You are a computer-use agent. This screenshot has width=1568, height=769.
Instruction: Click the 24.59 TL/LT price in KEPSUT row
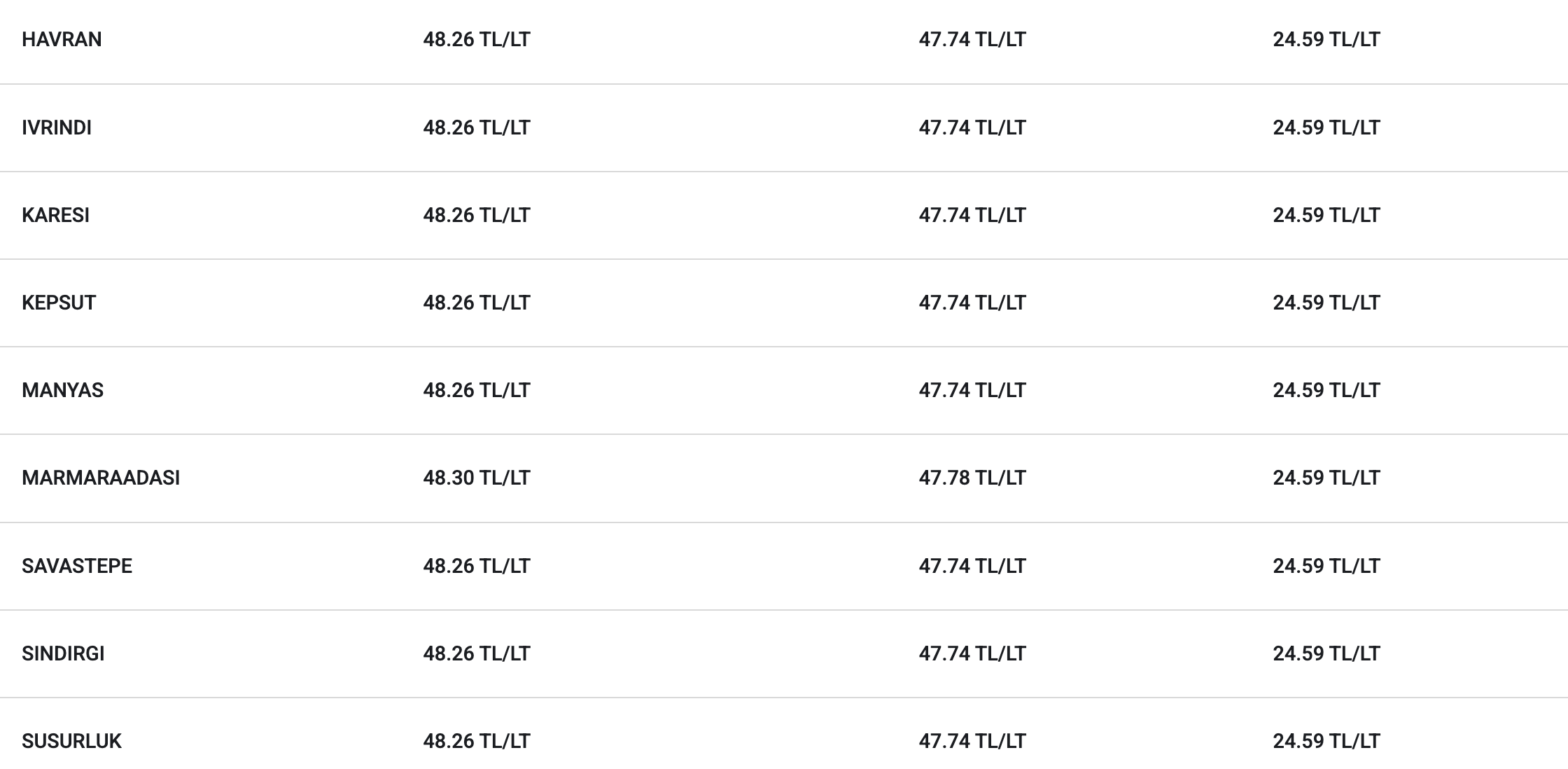pyautogui.click(x=1326, y=303)
